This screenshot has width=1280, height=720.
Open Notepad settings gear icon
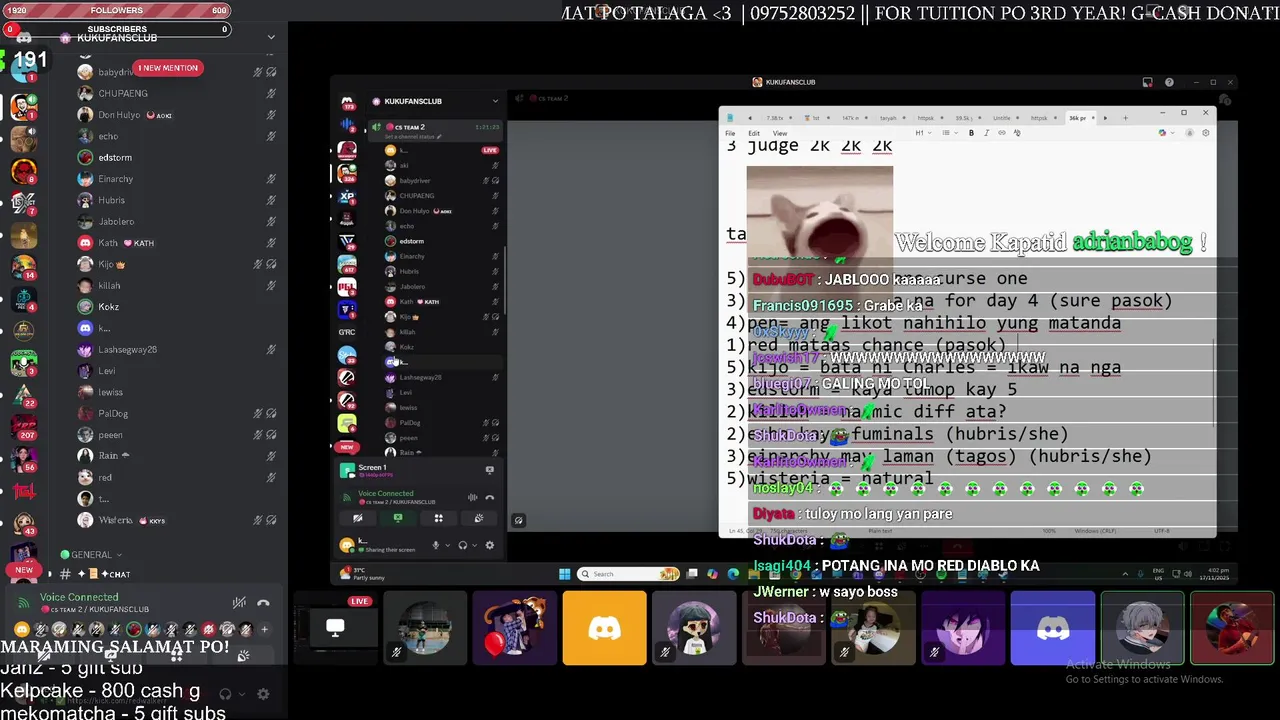pyautogui.click(x=1205, y=133)
